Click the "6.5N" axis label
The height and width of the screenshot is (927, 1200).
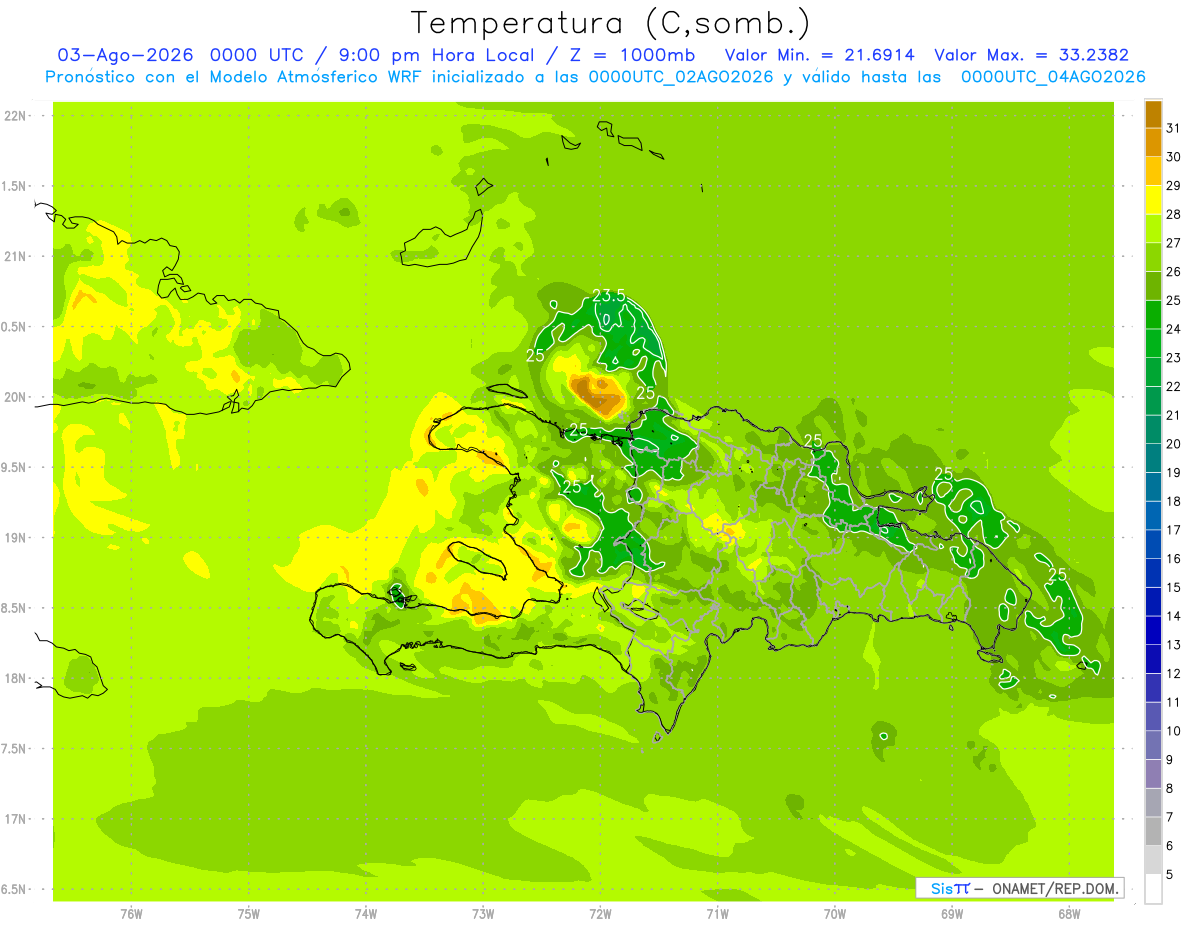[x=14, y=889]
